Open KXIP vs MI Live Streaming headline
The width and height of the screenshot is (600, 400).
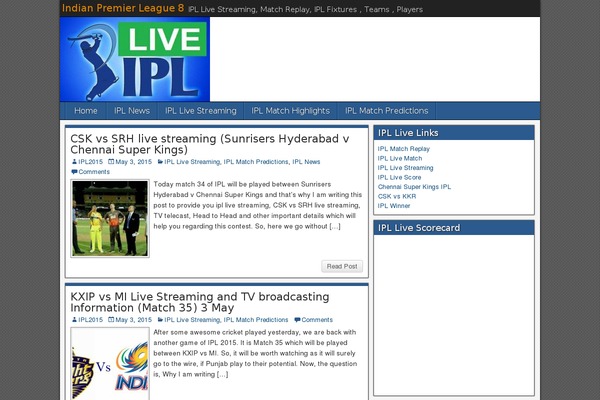[200, 302]
